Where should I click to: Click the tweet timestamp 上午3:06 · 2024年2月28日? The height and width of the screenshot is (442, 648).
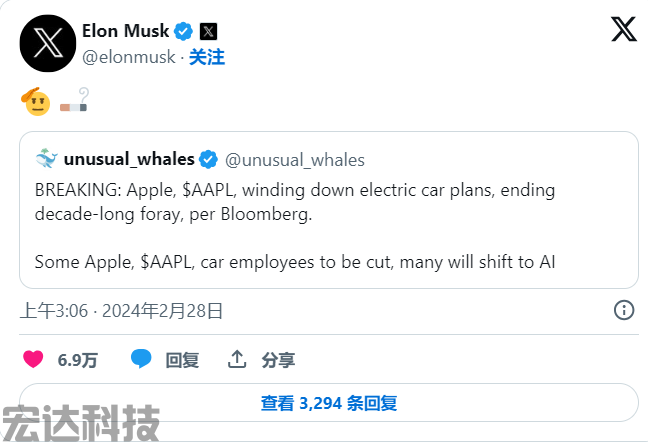pos(122,311)
